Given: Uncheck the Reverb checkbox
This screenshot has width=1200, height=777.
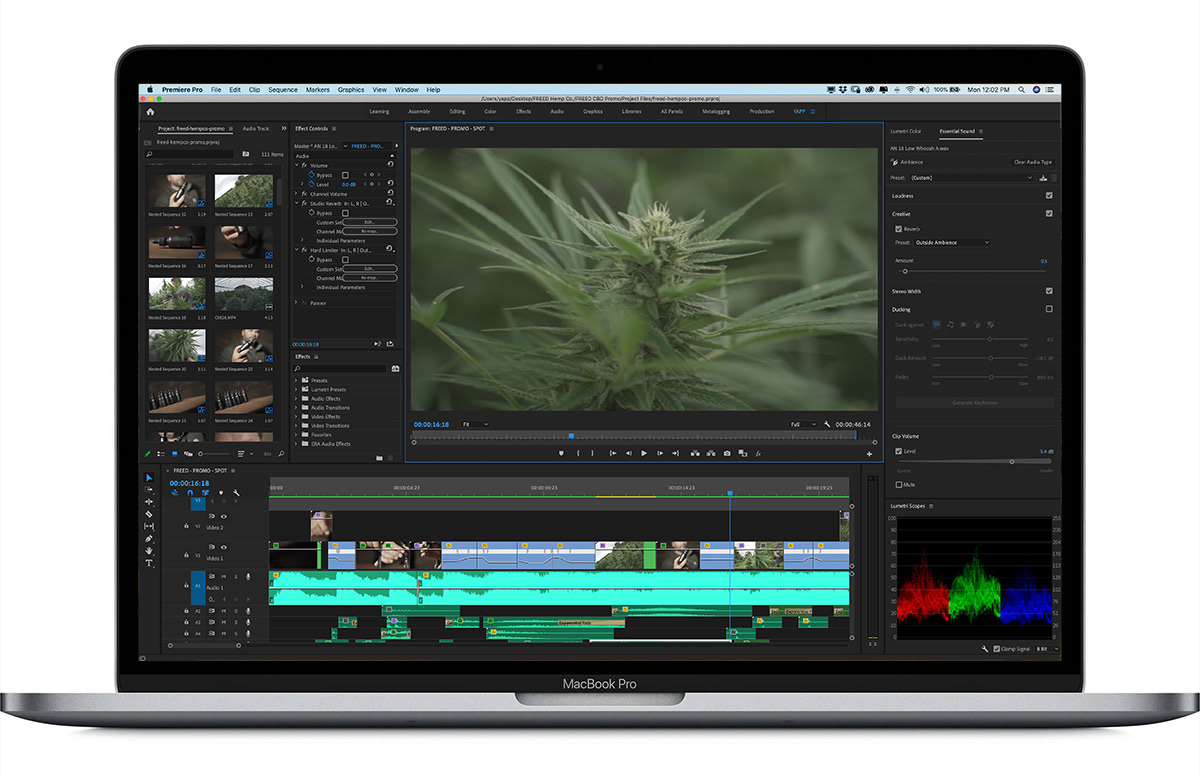Looking at the screenshot, I should (899, 229).
